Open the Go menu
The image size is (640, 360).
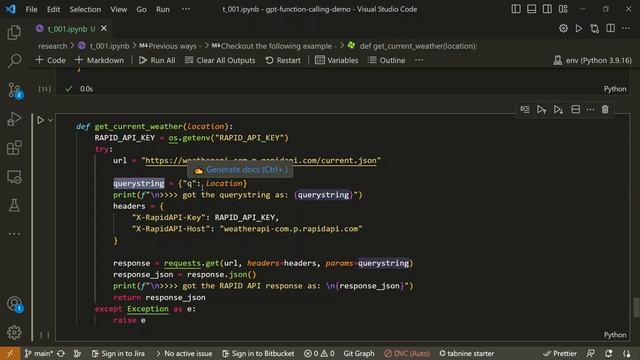click(x=141, y=9)
